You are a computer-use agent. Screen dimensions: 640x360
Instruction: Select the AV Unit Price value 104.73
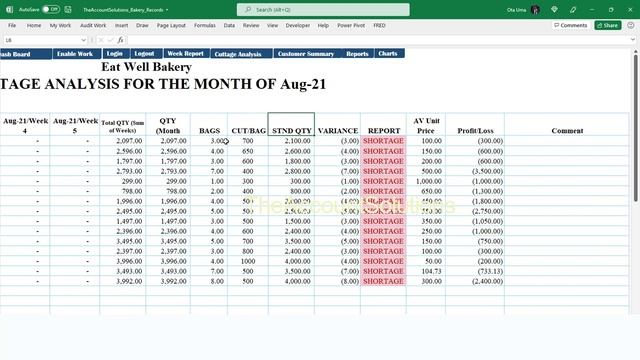point(426,271)
